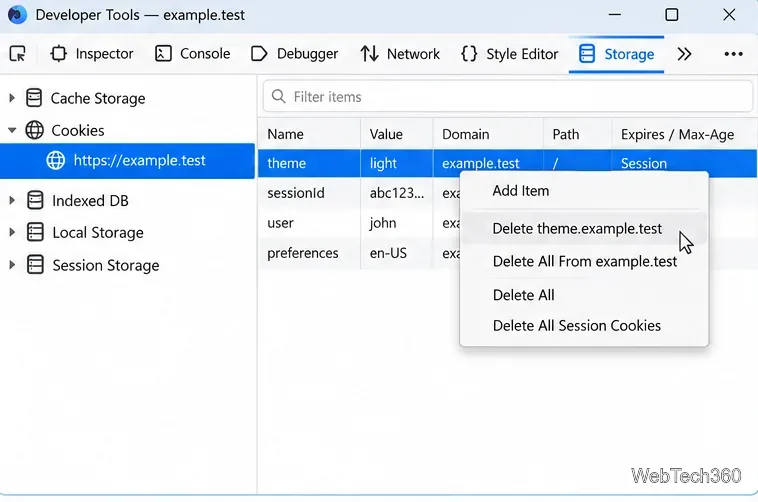
Task: Click the https://example.test globe icon
Action: coord(56,160)
